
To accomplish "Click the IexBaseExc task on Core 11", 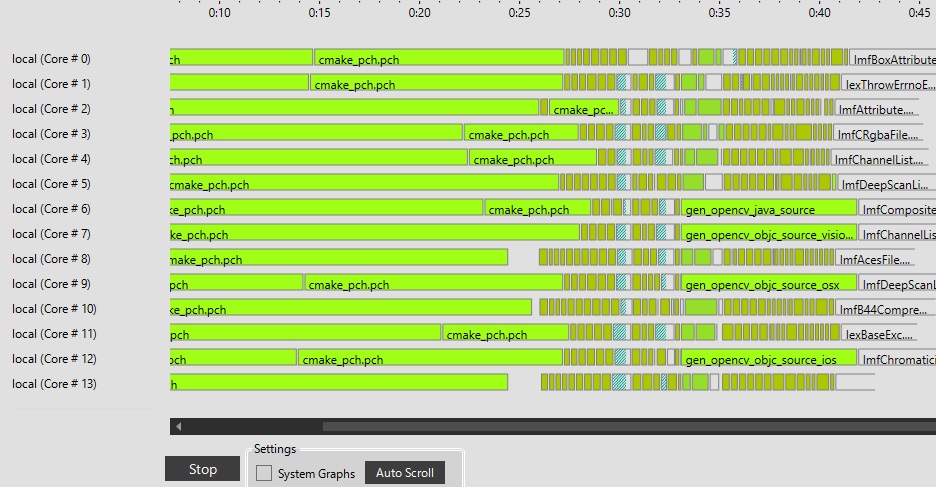I will pos(880,334).
